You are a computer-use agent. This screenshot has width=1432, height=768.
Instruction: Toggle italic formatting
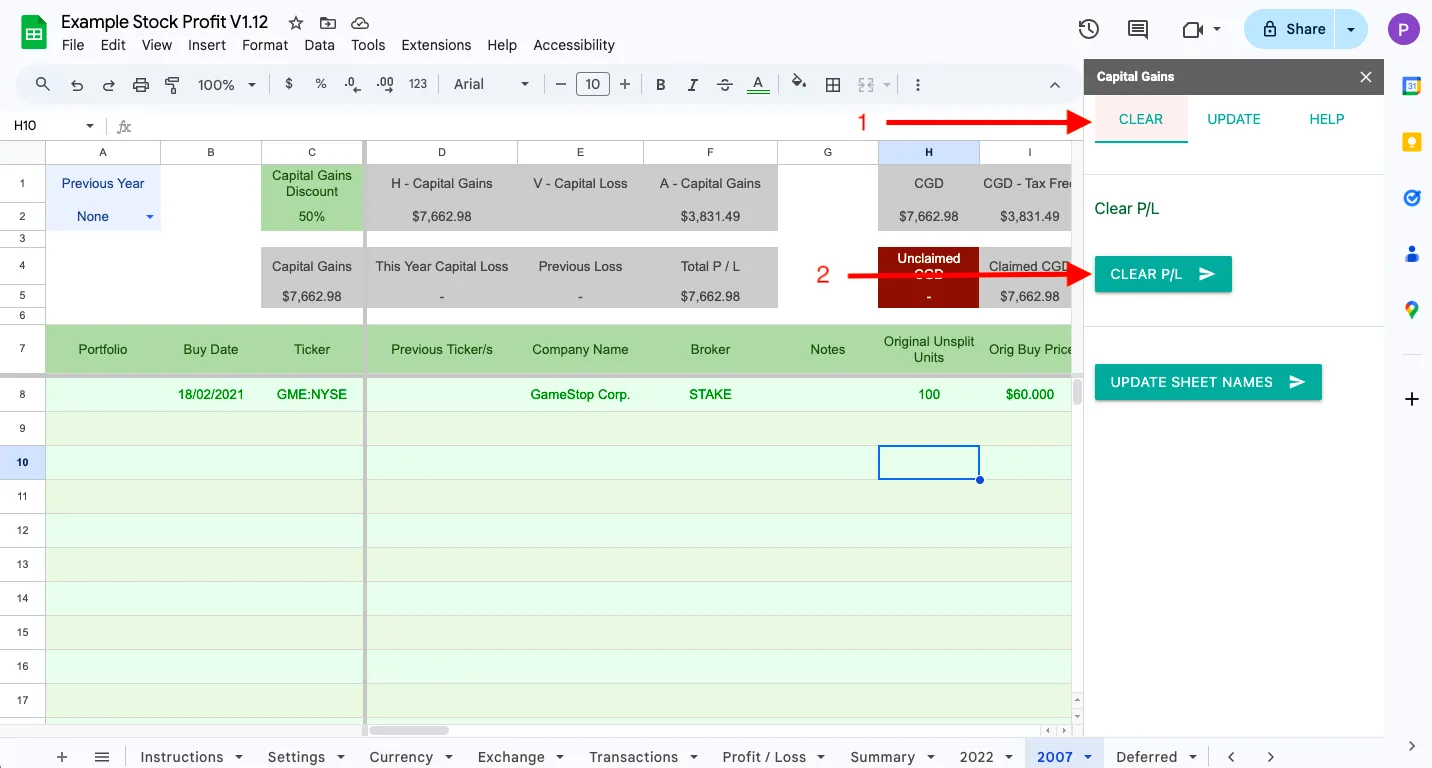pos(693,85)
